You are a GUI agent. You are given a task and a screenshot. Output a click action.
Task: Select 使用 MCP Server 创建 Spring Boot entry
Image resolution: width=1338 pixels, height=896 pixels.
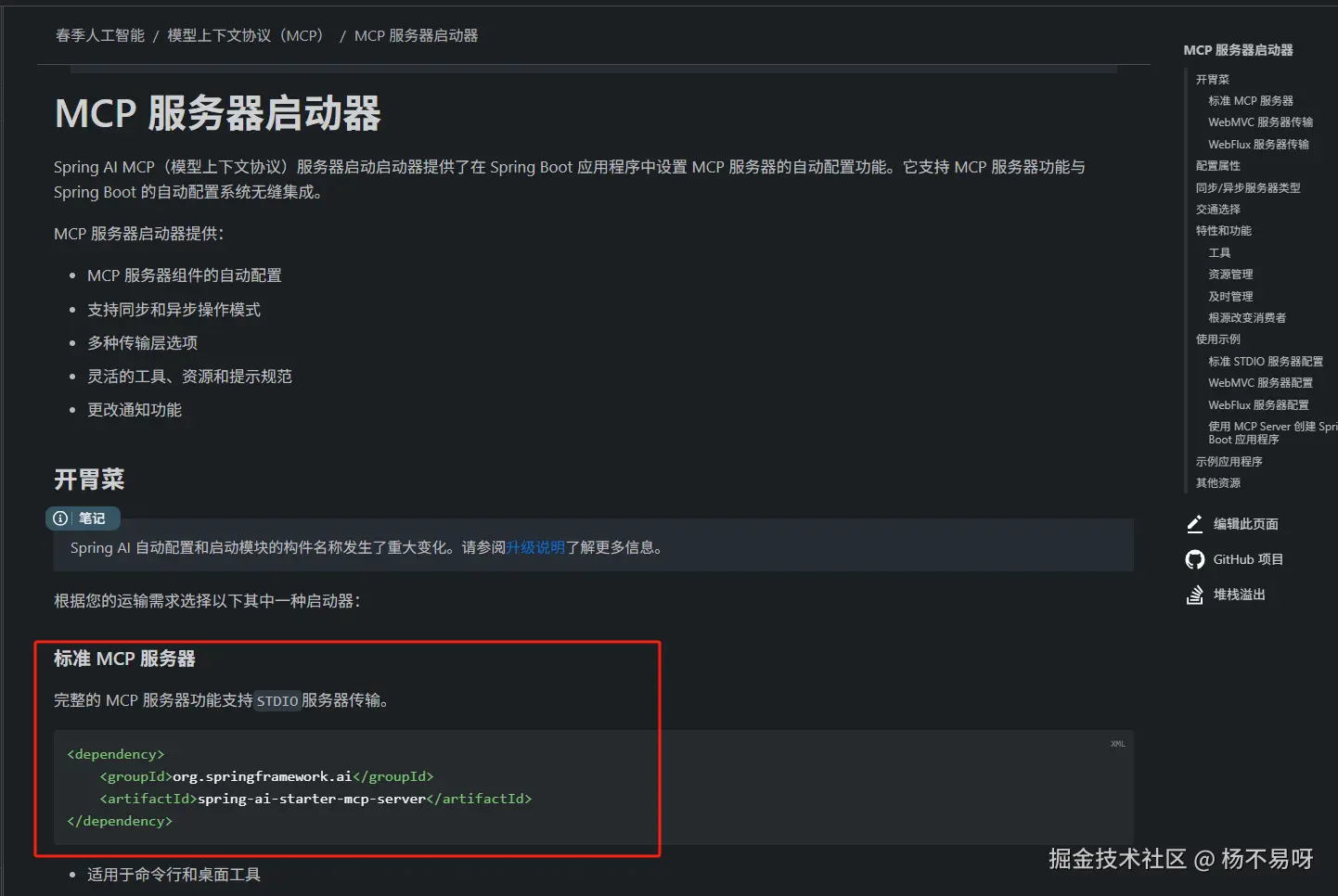point(1272,433)
